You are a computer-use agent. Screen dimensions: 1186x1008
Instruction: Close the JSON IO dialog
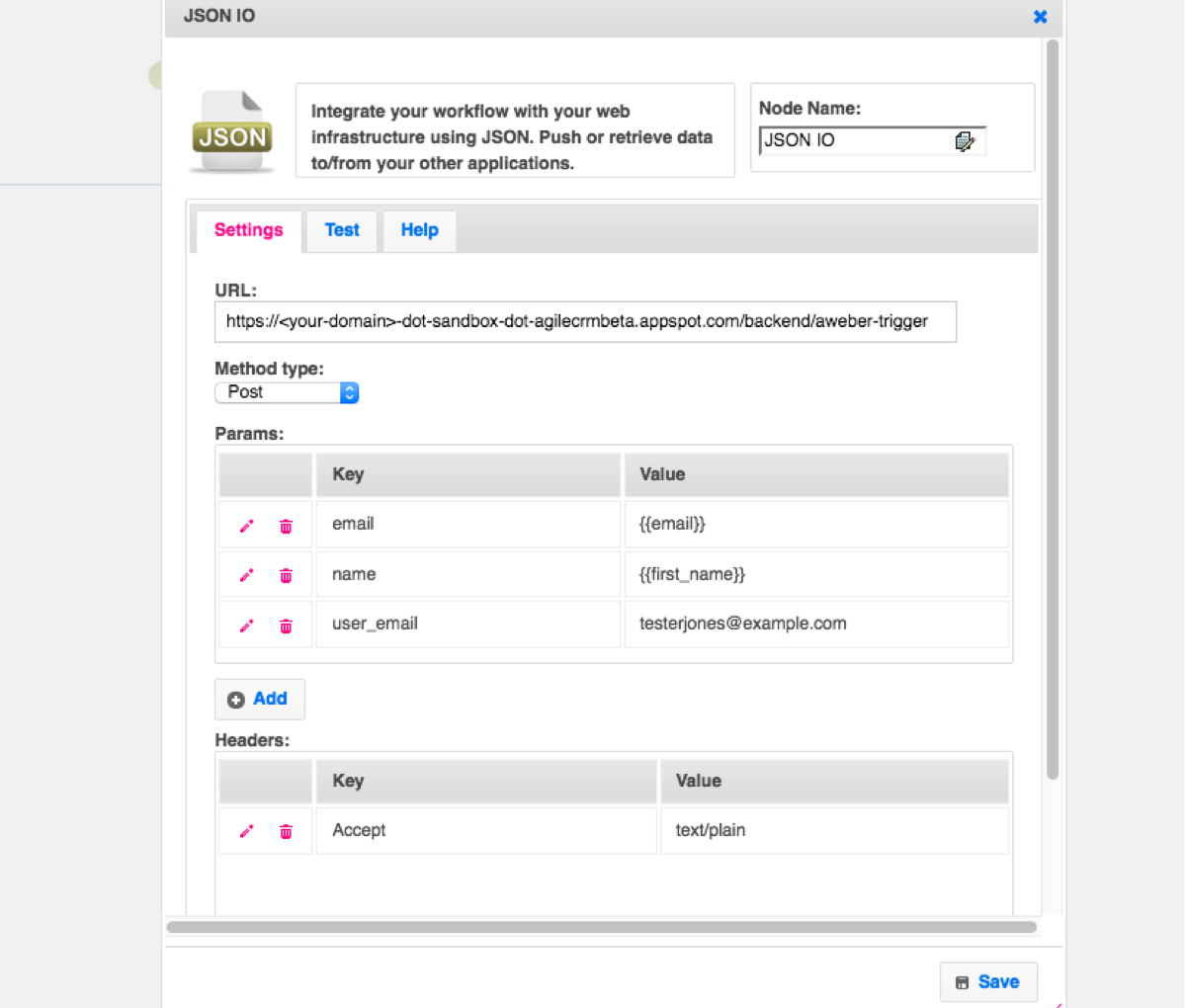click(1040, 17)
